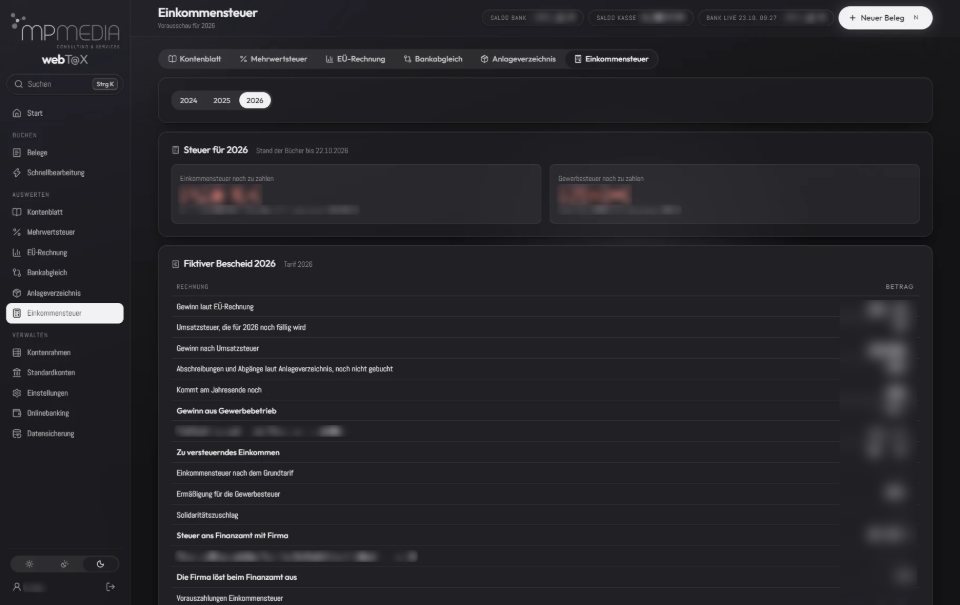Select year 2025
This screenshot has height=605, width=960.
pos(222,100)
